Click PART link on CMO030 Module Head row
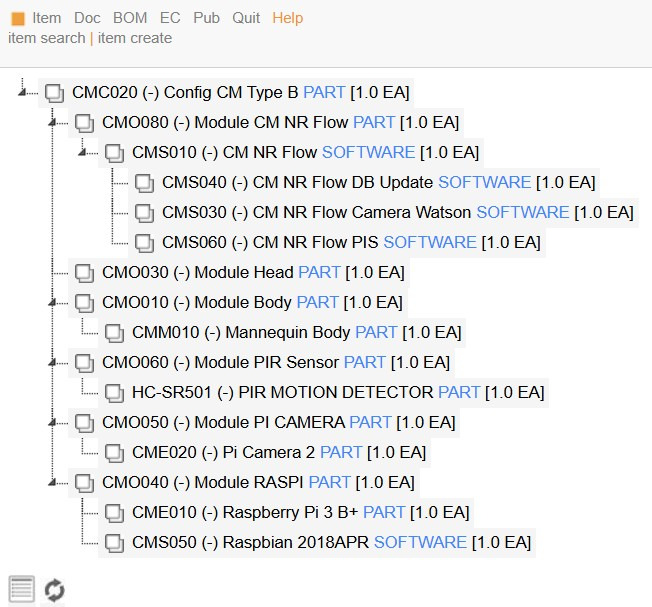The image size is (652, 607). tap(319, 272)
